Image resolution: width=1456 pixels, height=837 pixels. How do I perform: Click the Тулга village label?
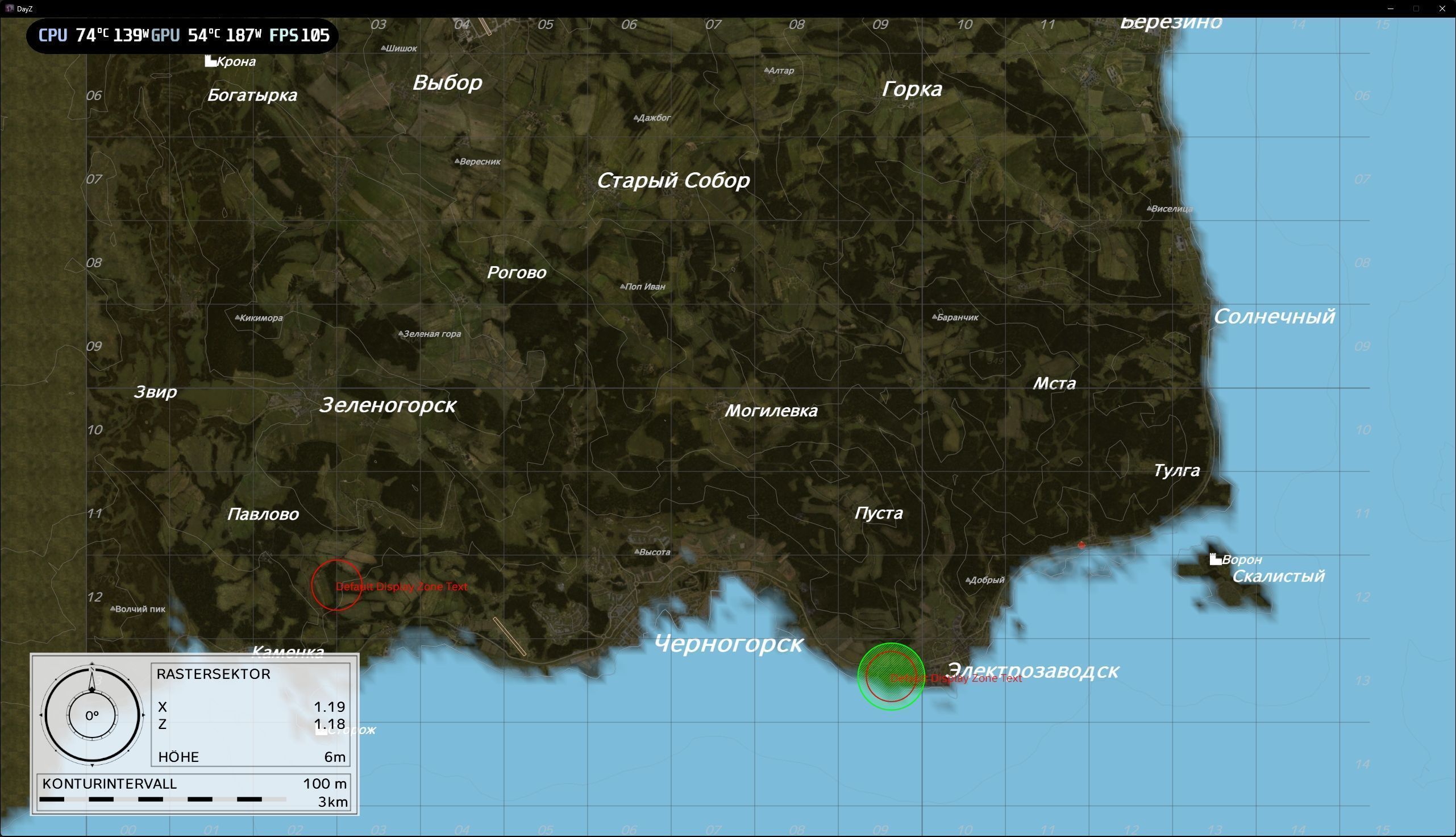click(x=1176, y=471)
